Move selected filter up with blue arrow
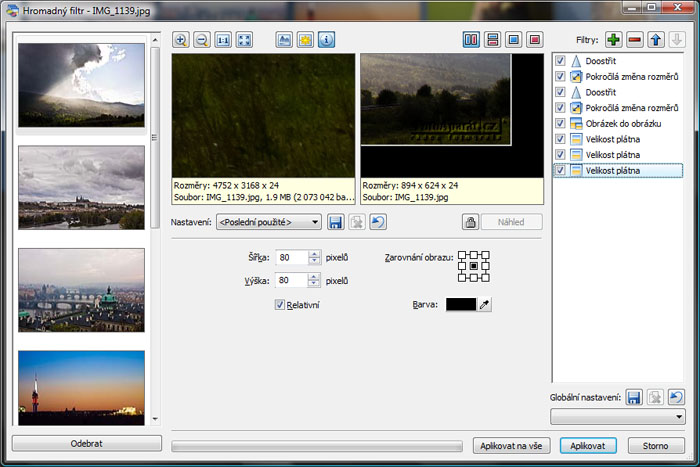This screenshot has height=467, width=700. 656,40
